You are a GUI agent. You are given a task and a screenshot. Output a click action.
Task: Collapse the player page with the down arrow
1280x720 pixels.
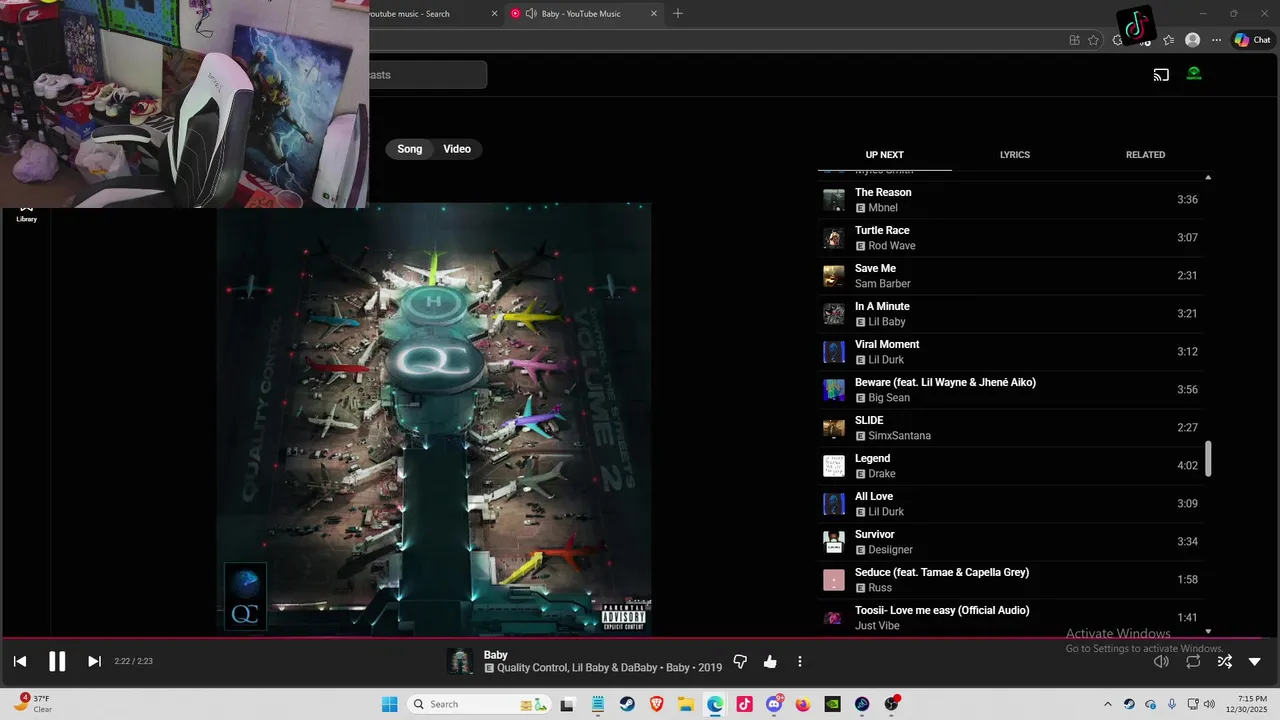click(1255, 661)
